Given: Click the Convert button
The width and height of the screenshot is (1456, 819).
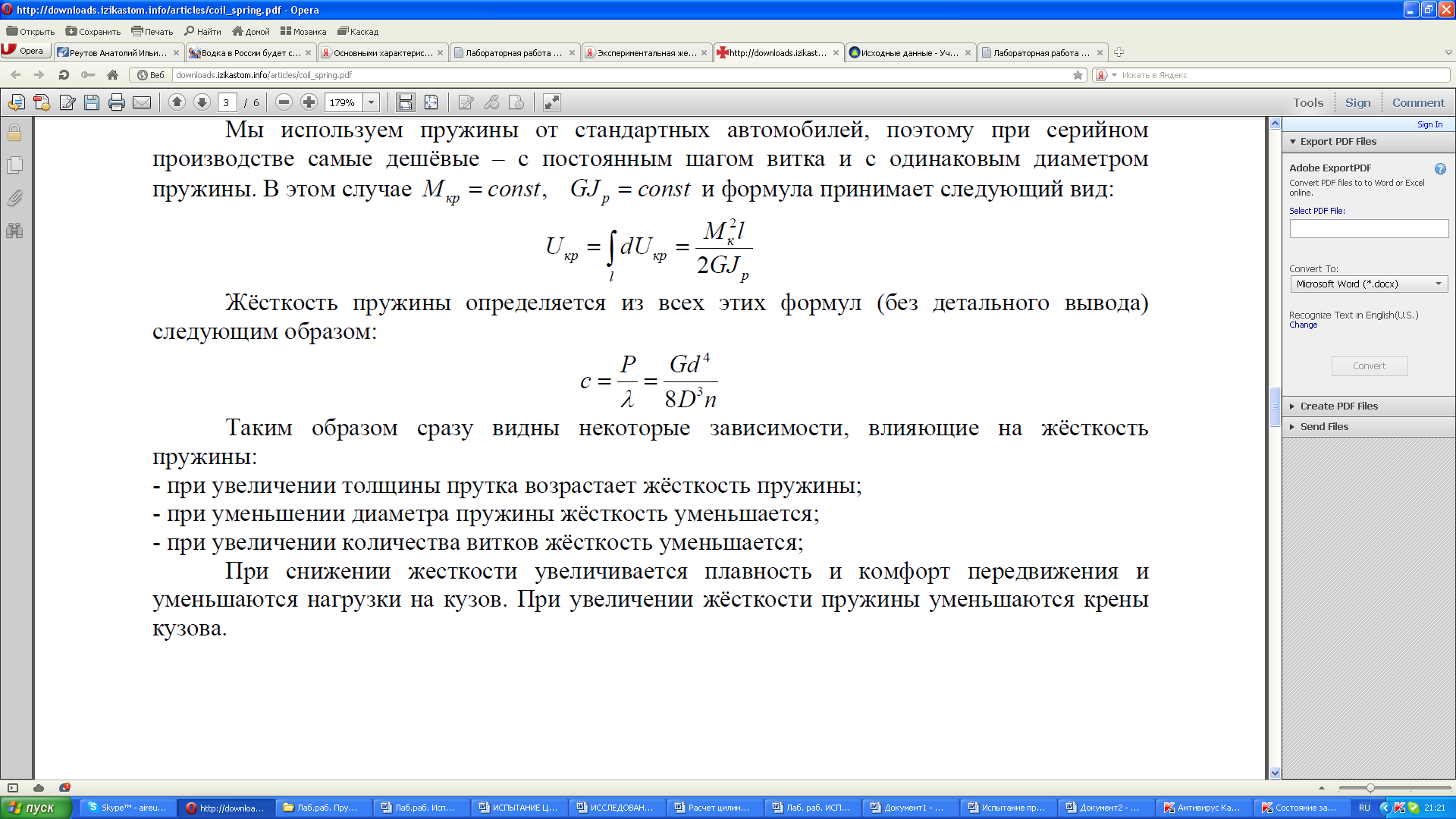Looking at the screenshot, I should (1369, 366).
